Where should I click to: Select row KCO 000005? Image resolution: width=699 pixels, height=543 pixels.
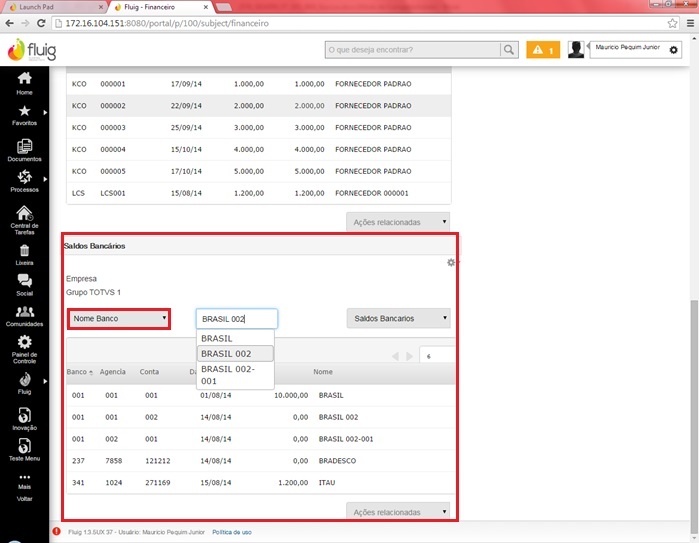(259, 171)
